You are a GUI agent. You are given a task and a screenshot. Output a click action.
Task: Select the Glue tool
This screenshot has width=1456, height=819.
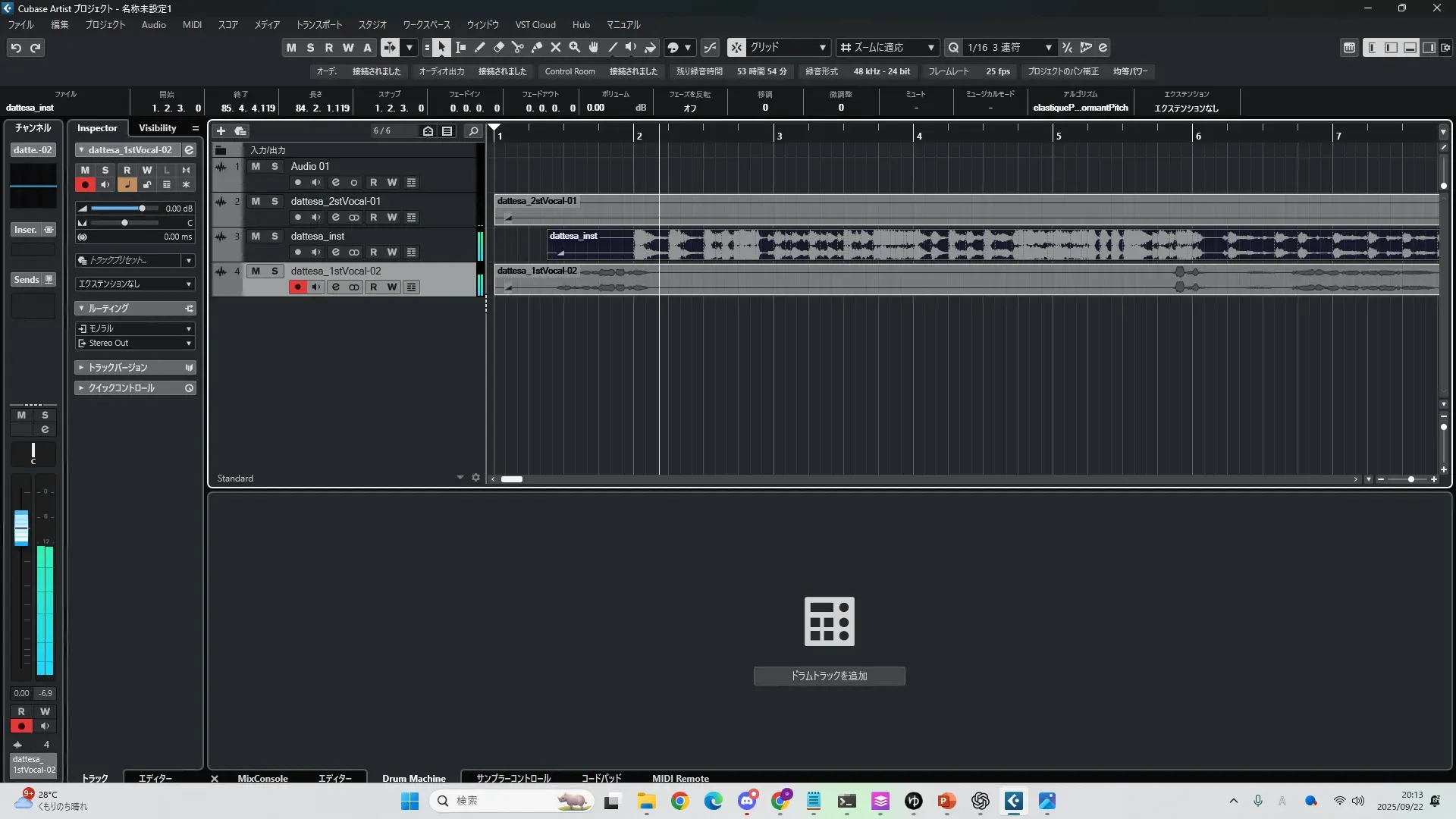pos(537,48)
